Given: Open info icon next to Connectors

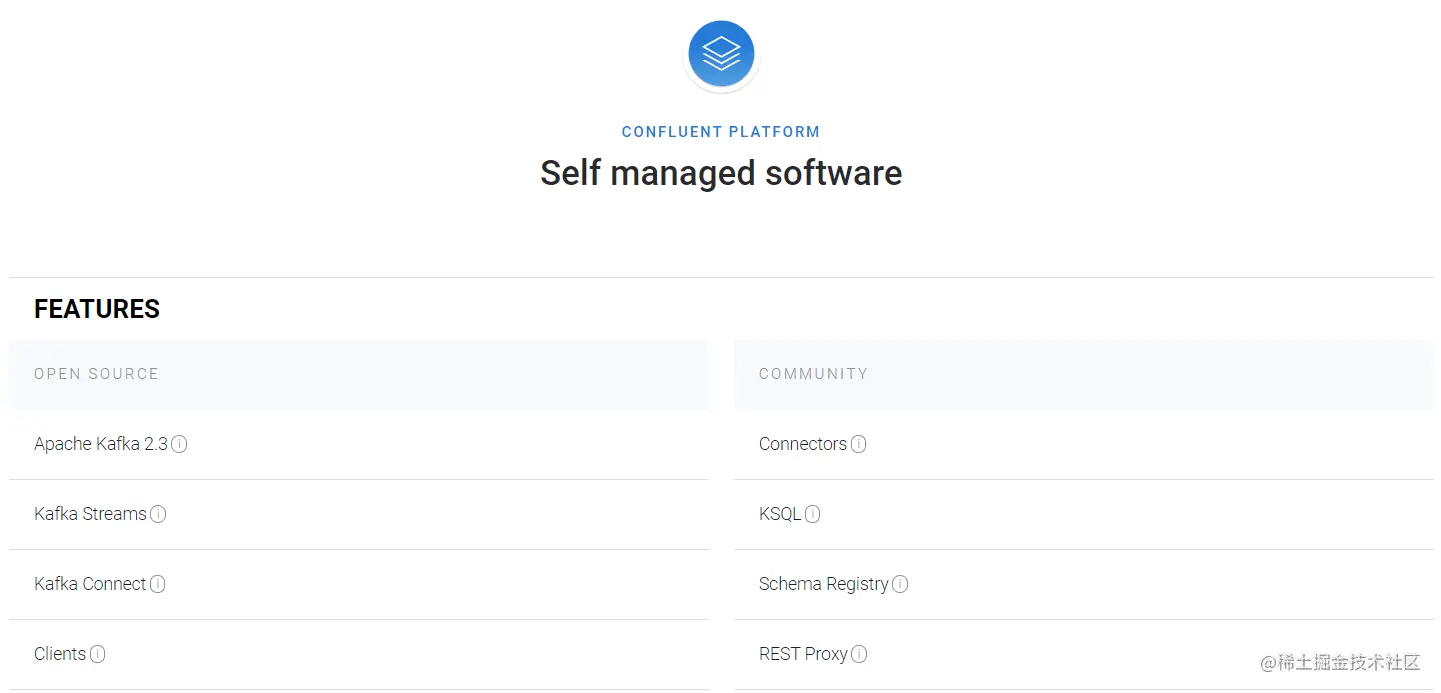Looking at the screenshot, I should [x=858, y=444].
